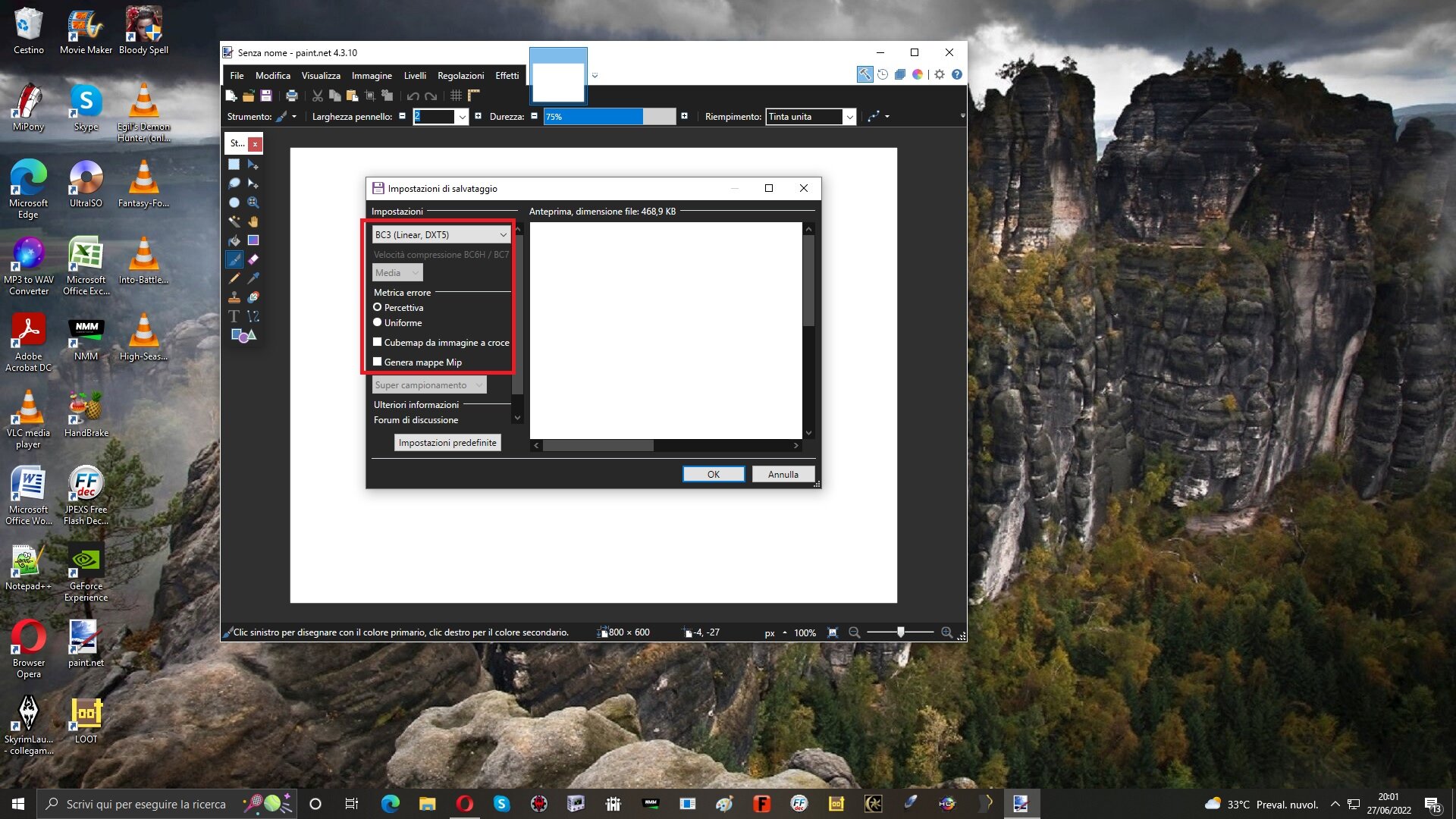Open the File menu
1456x819 pixels.
237,75
